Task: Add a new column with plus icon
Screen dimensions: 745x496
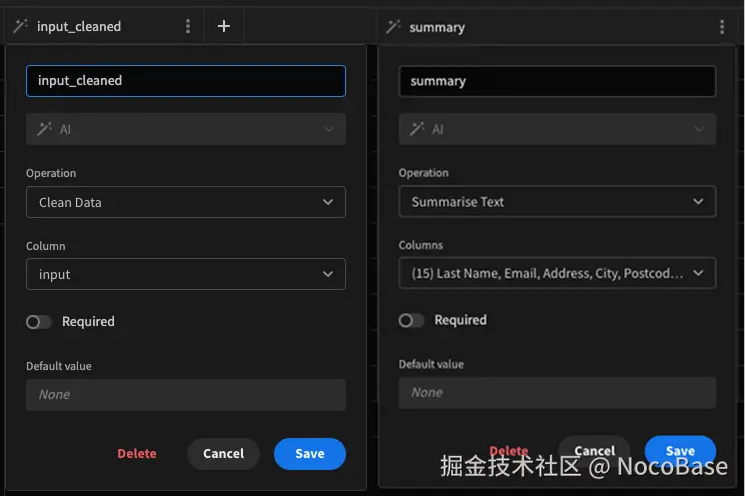Action: [224, 26]
